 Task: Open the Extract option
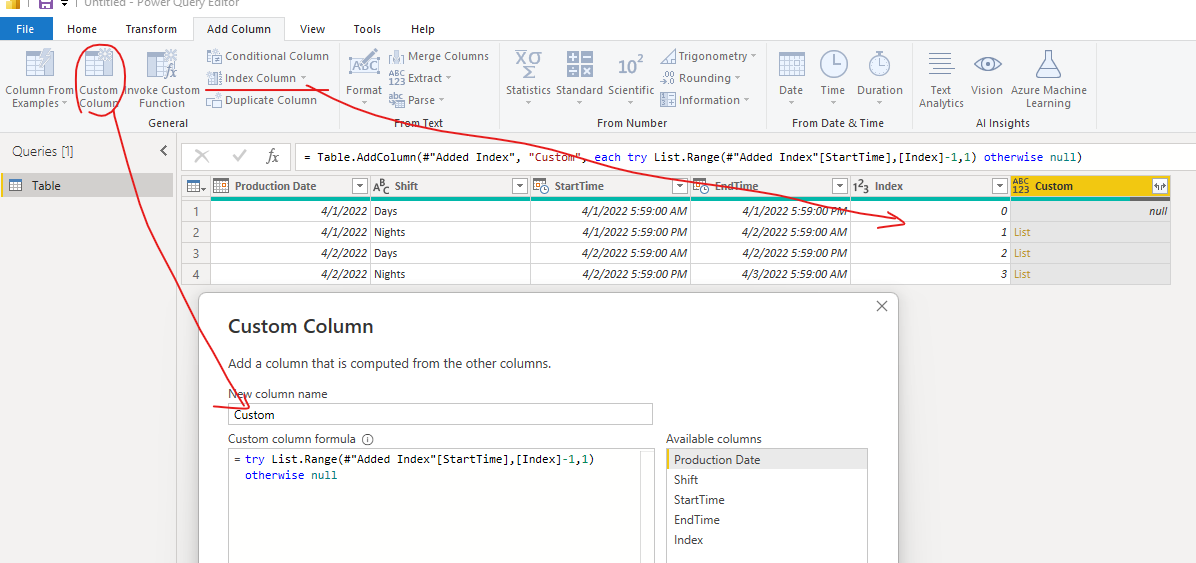tap(420, 78)
